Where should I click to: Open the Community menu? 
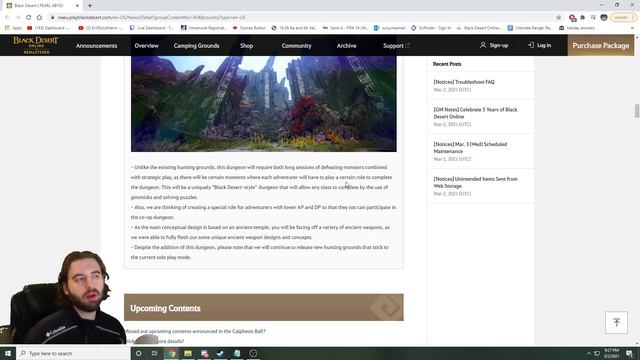(x=296, y=46)
